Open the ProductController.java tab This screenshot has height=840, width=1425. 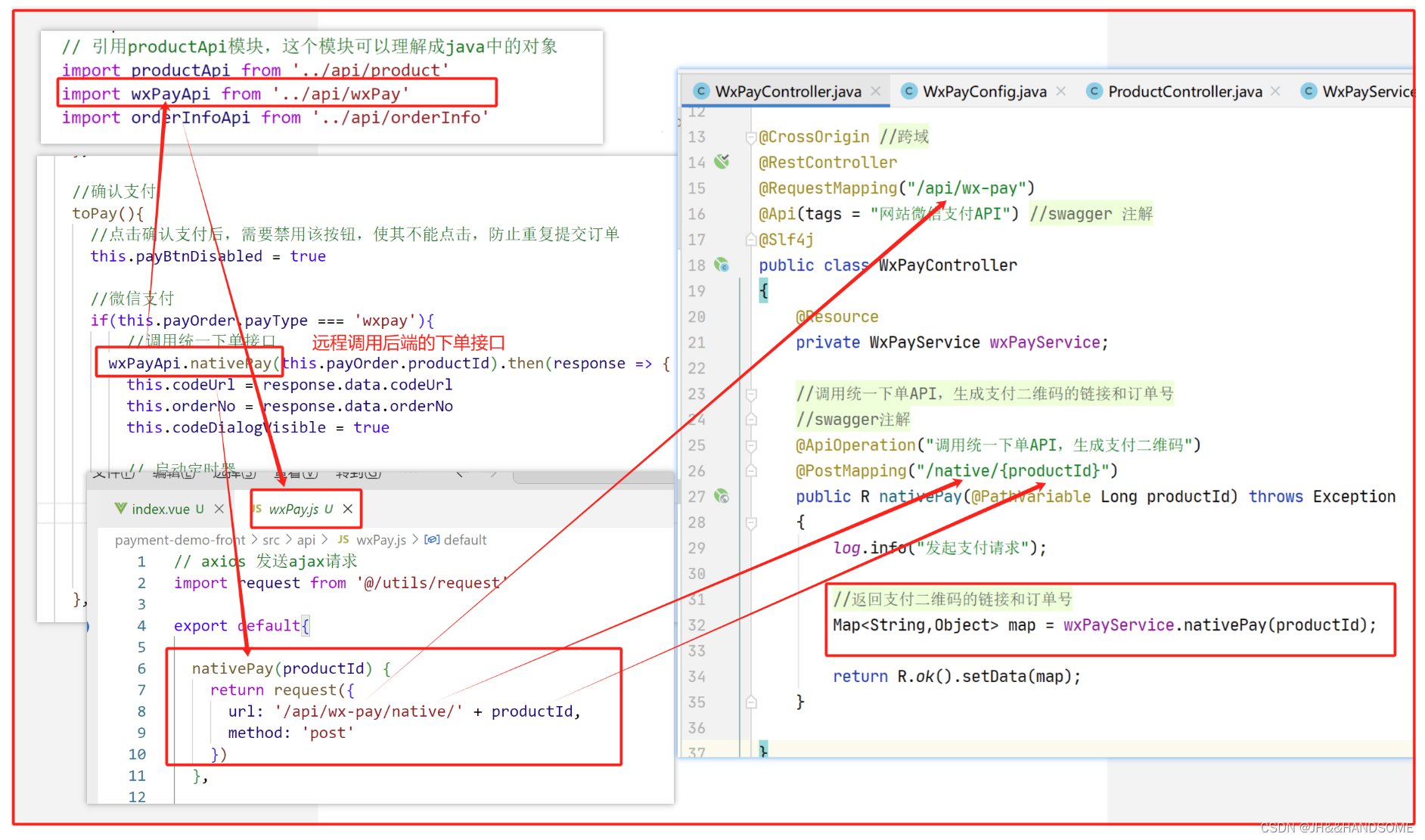[x=1184, y=91]
